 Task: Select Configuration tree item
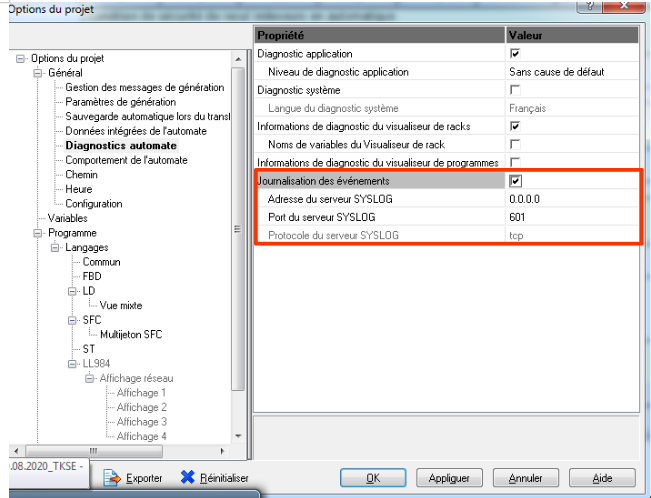[94, 204]
